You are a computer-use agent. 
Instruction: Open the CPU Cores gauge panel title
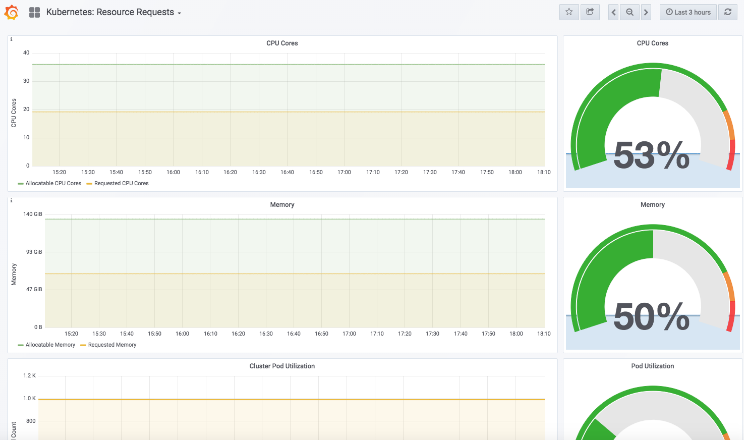652,43
